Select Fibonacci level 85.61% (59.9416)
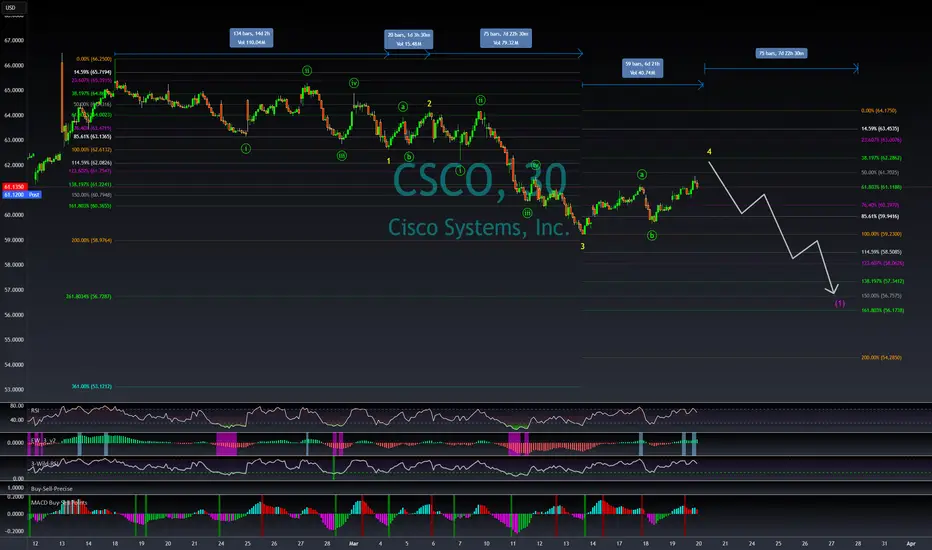Viewport: 932px width, 550px height. click(880, 216)
